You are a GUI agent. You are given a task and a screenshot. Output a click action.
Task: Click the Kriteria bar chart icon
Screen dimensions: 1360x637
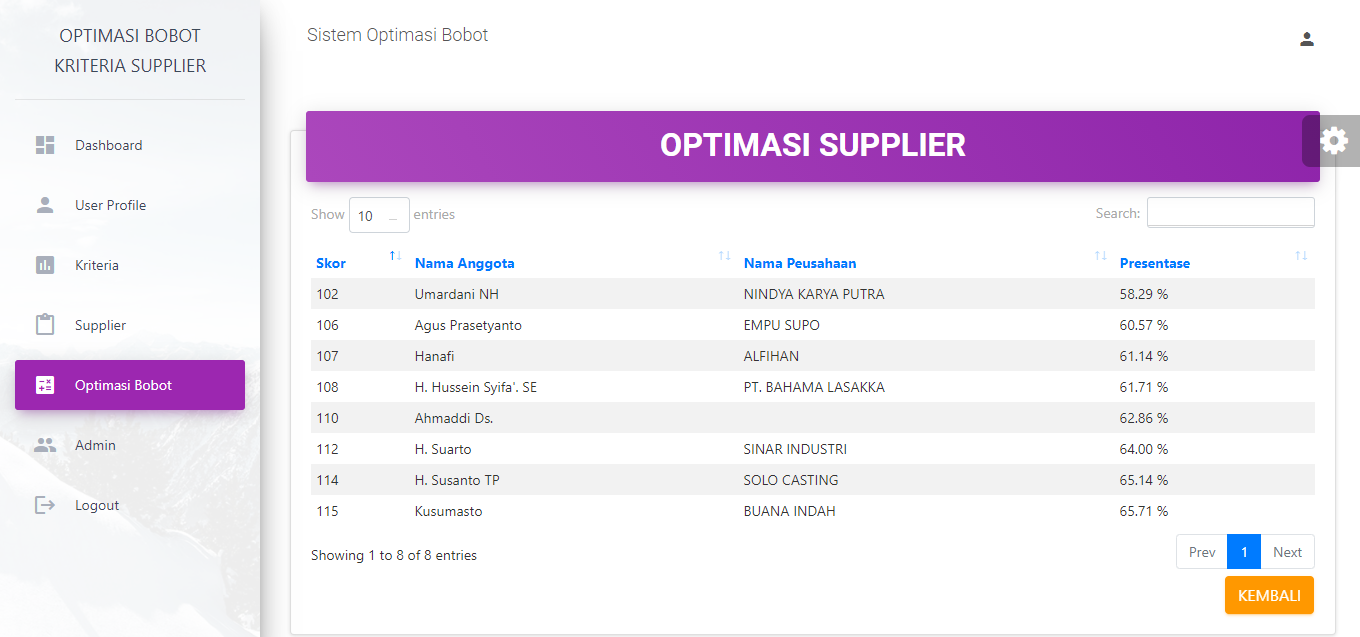[x=45, y=265]
